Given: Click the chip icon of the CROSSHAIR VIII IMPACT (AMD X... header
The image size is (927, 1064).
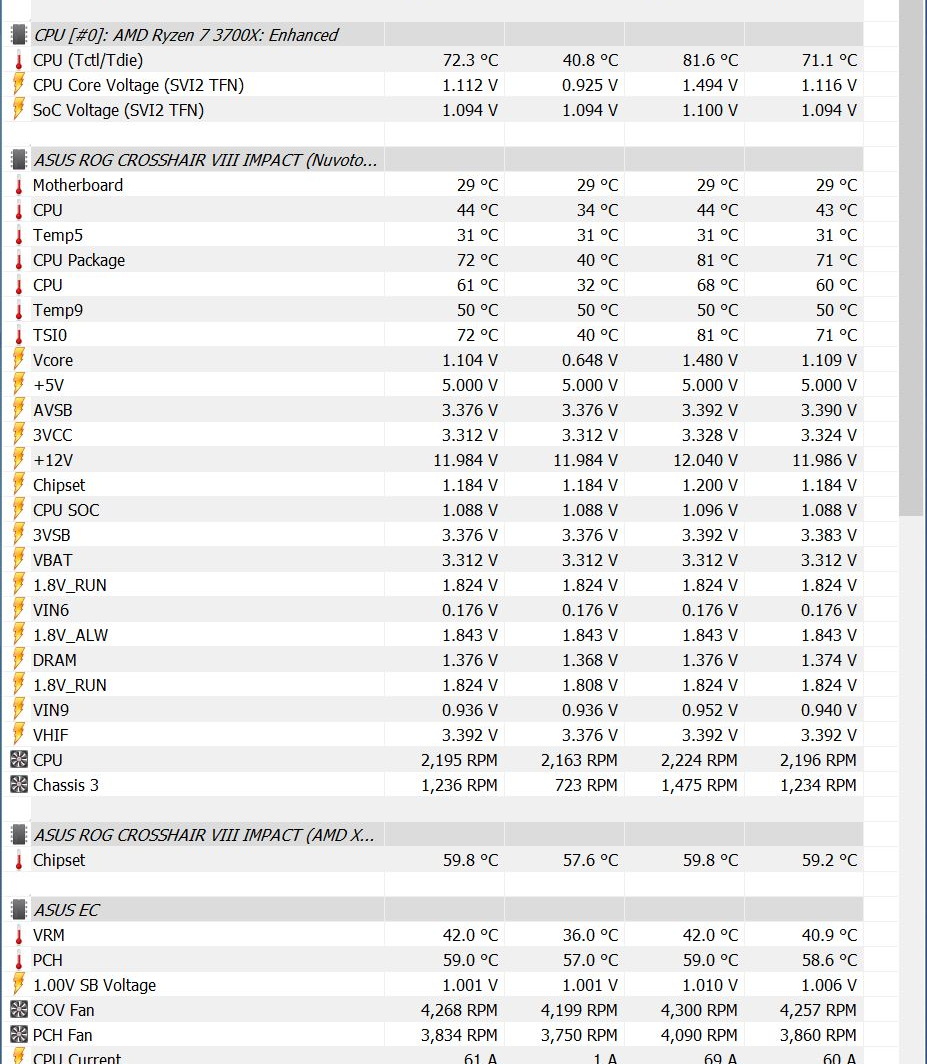Looking at the screenshot, I should 19,835.
